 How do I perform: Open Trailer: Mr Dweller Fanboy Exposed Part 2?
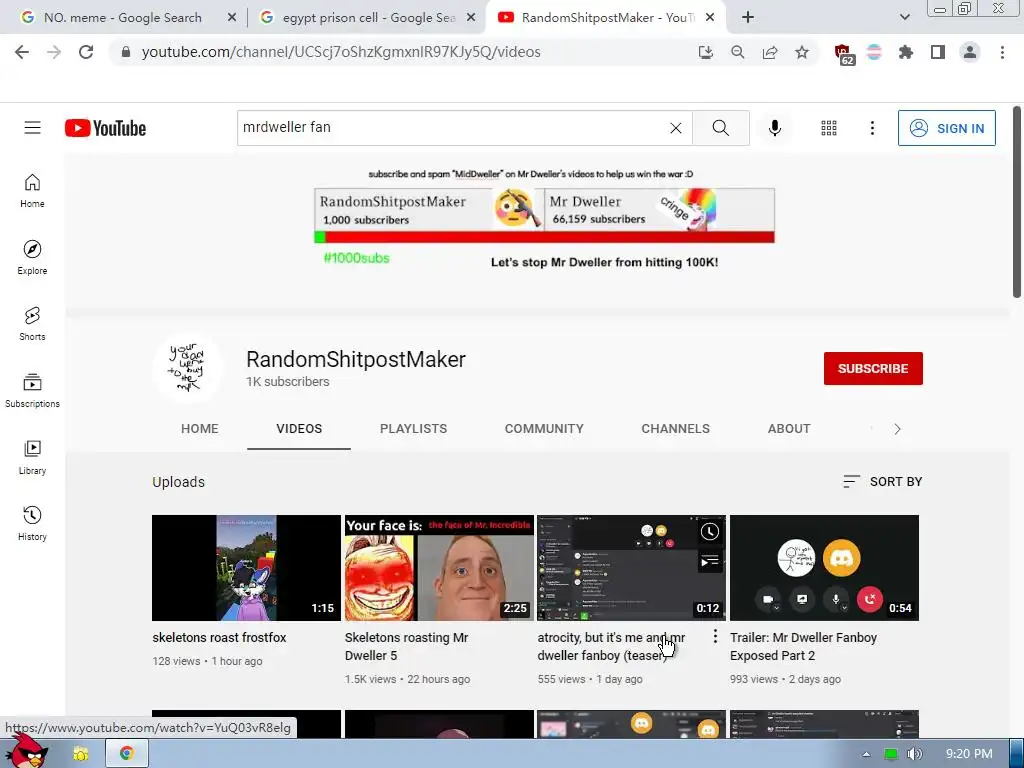[x=803, y=647]
